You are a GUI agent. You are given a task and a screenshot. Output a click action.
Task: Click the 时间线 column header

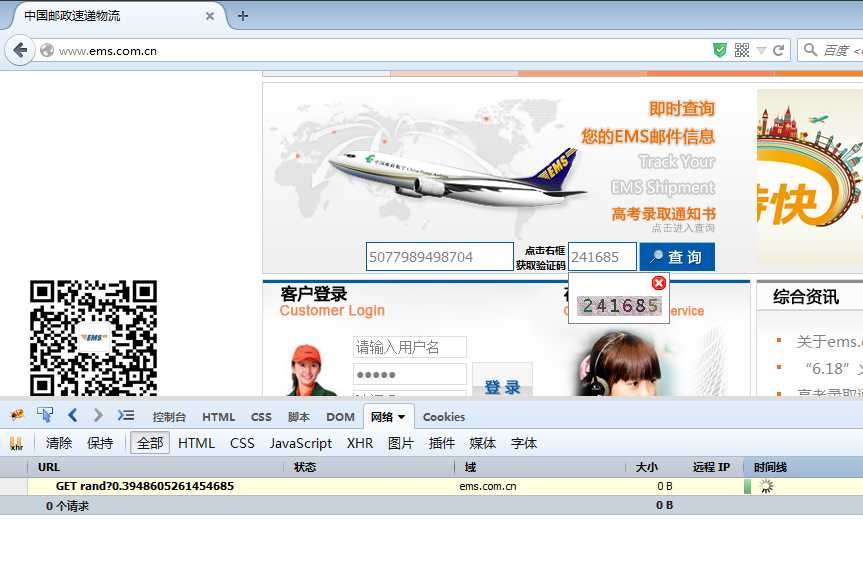804,467
